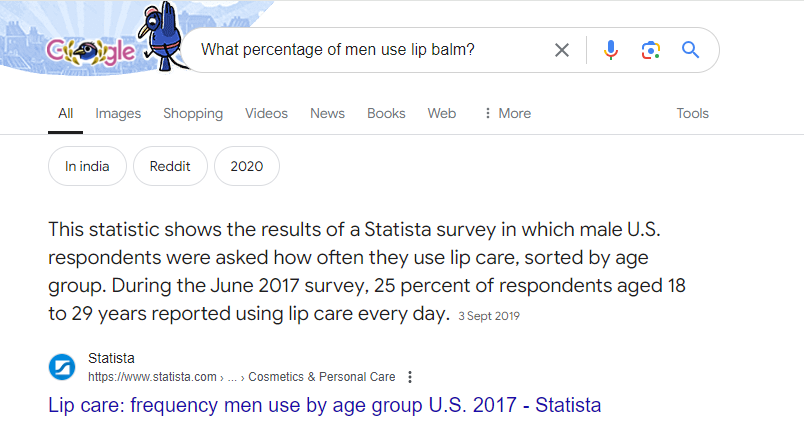Select the 'In india' suggestion chip
Image resolution: width=804 pixels, height=431 pixels.
[87, 166]
